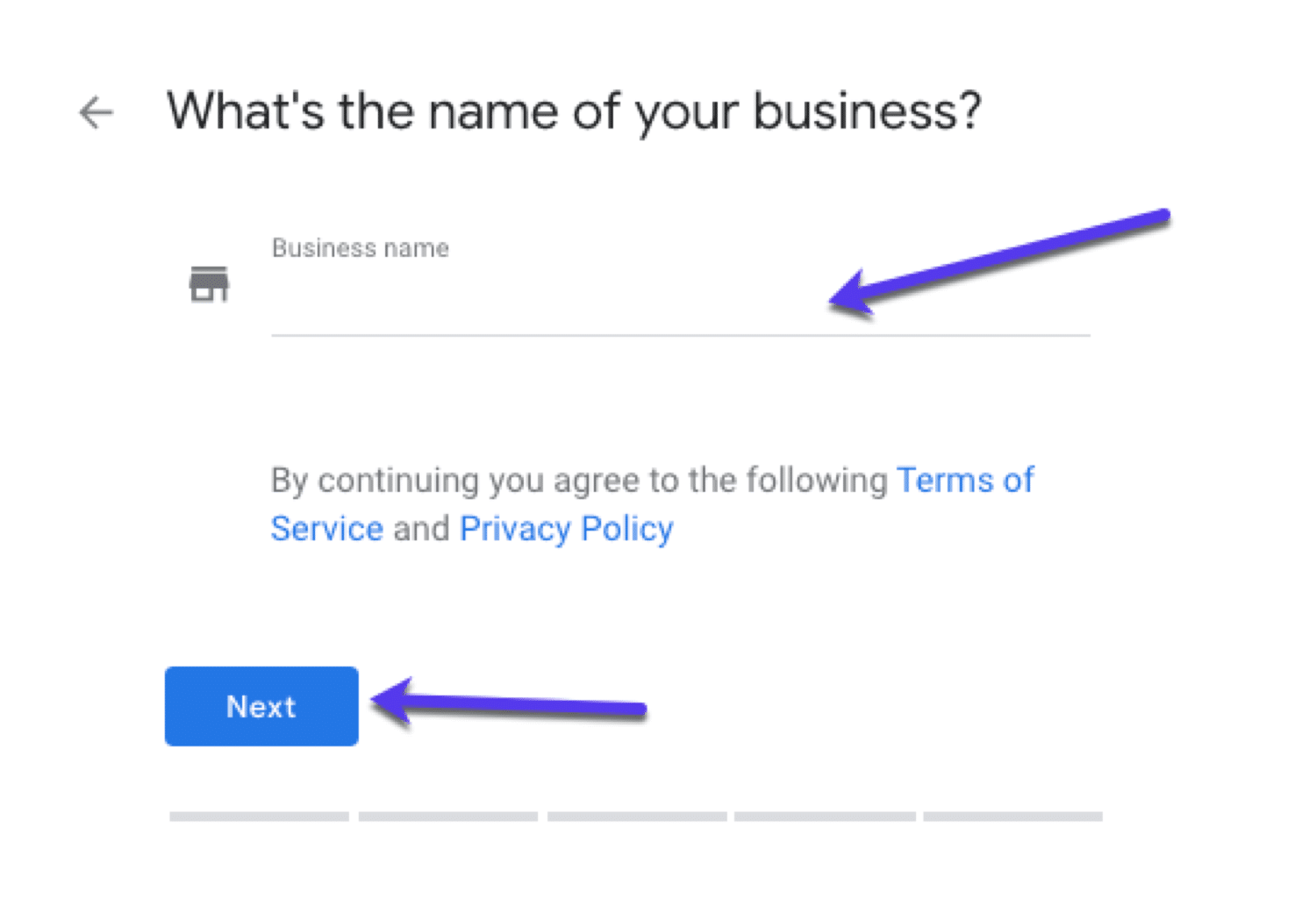
Task: Click the middle progress indicator segment
Action: (638, 817)
